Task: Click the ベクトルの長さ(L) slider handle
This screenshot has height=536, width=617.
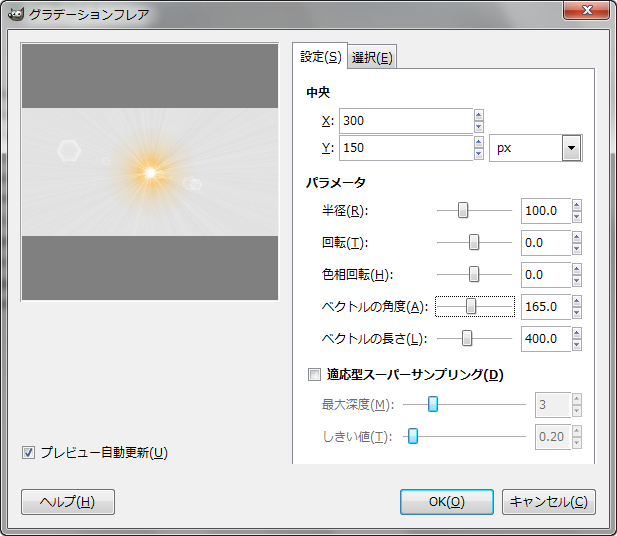Action: pyautogui.click(x=467, y=338)
